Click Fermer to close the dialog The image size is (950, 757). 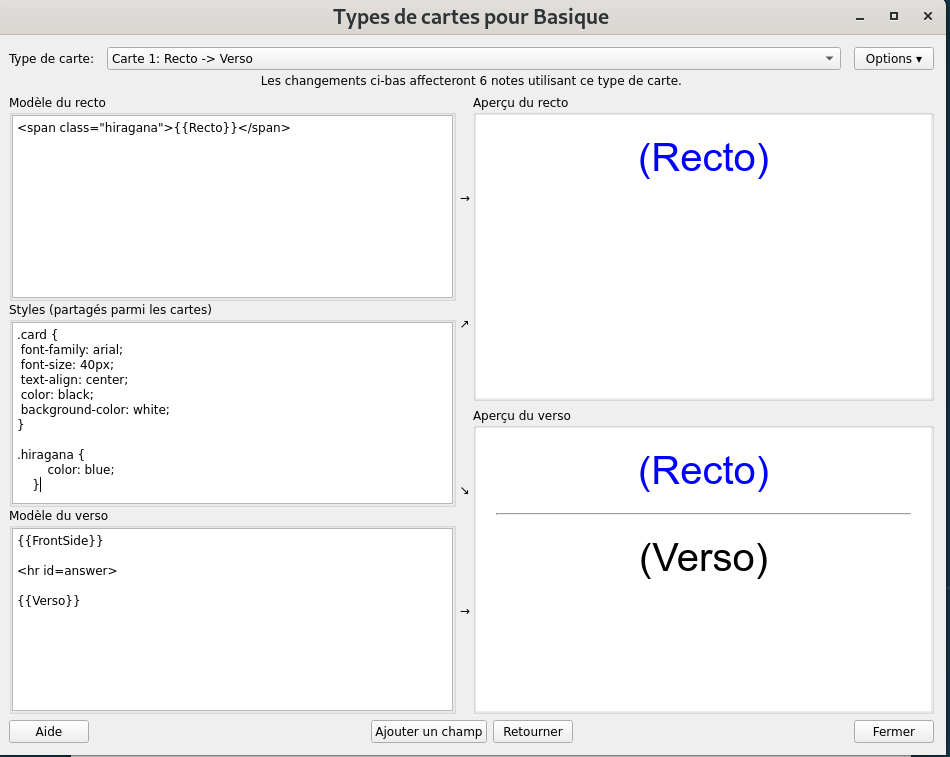pyautogui.click(x=893, y=732)
